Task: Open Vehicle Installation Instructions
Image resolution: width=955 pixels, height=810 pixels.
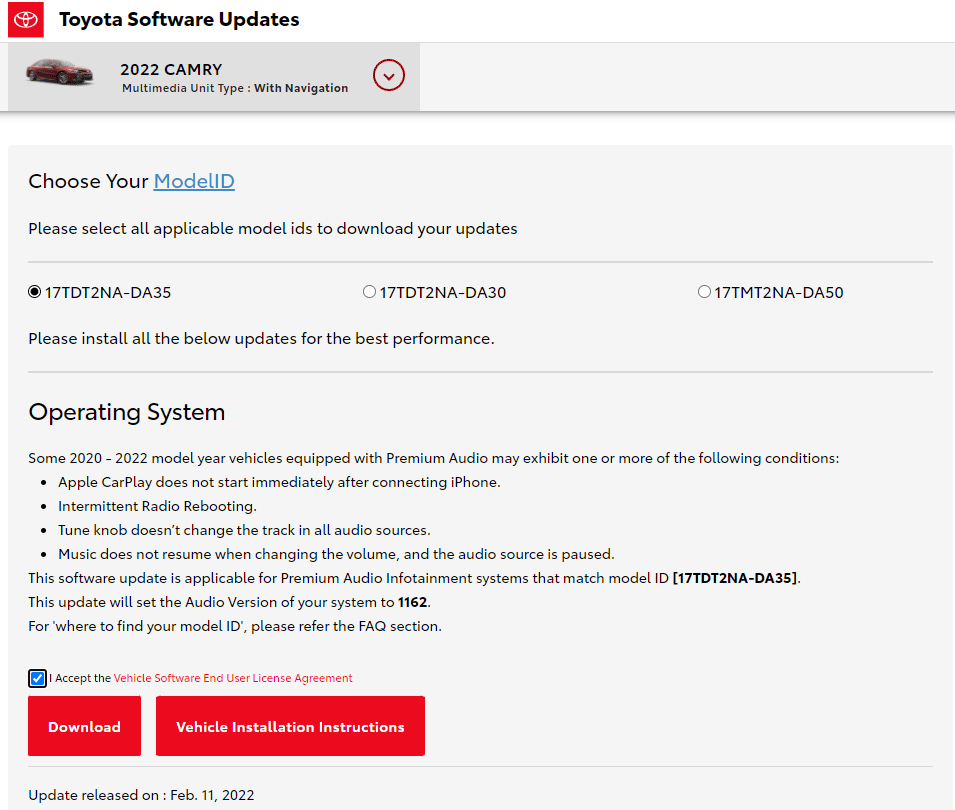Action: click(290, 727)
